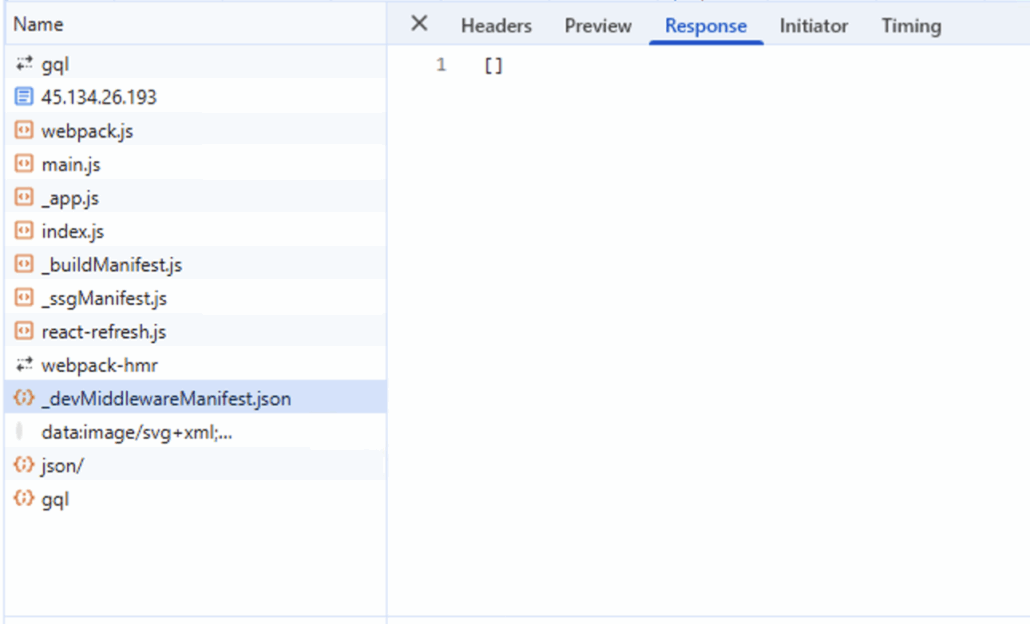Select the _buildManifest.js request
The width and height of the screenshot is (1030, 624).
[x=111, y=265]
